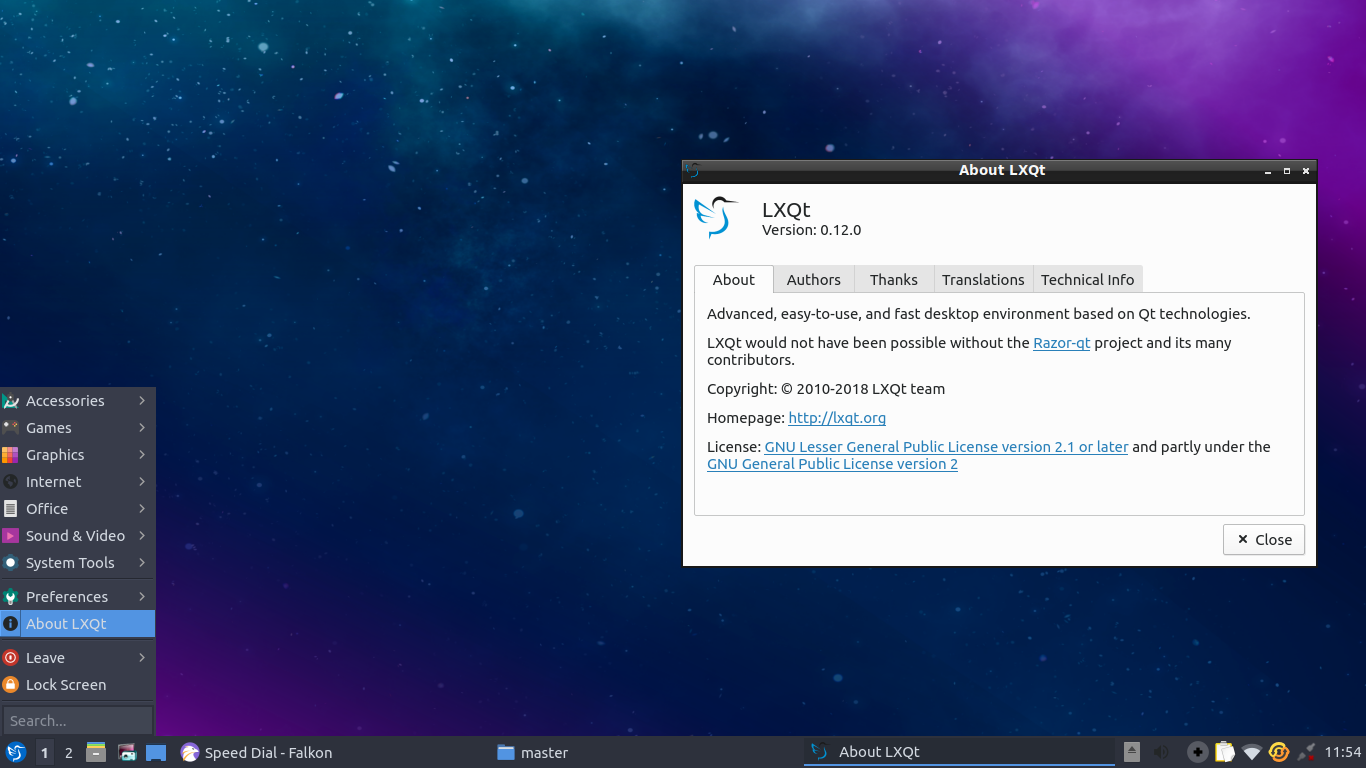Choose Lock Screen from the menu

point(78,685)
